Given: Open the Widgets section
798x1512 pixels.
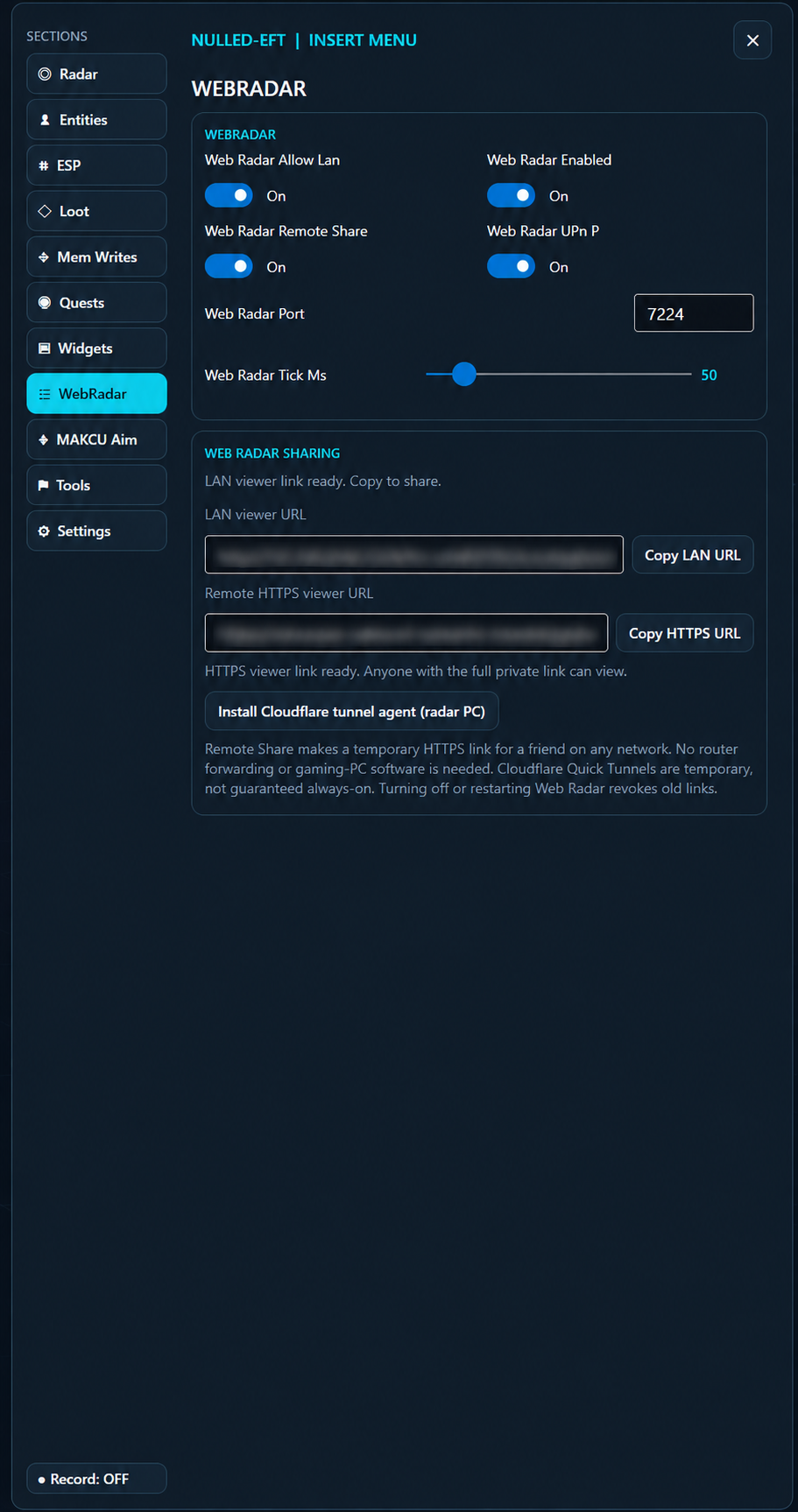Looking at the screenshot, I should (96, 348).
